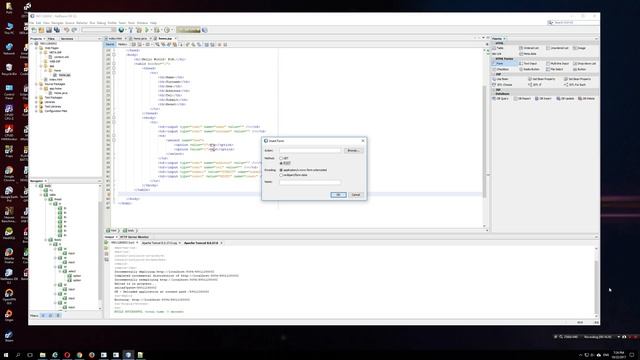Image resolution: width=640 pixels, height=360 pixels.
Task: Cancel the Insert Form dialog
Action: point(356,195)
